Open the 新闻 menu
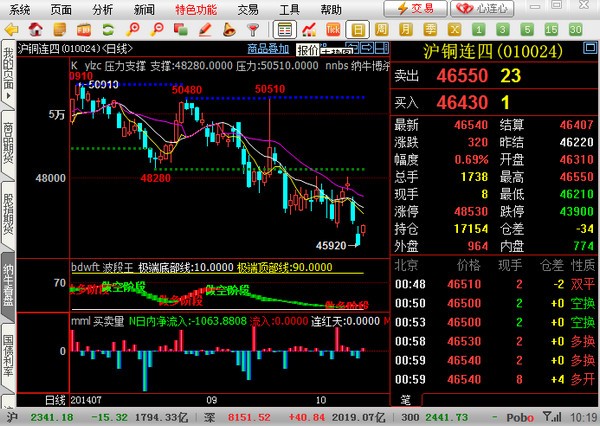This screenshot has height=426, width=600. [144, 10]
